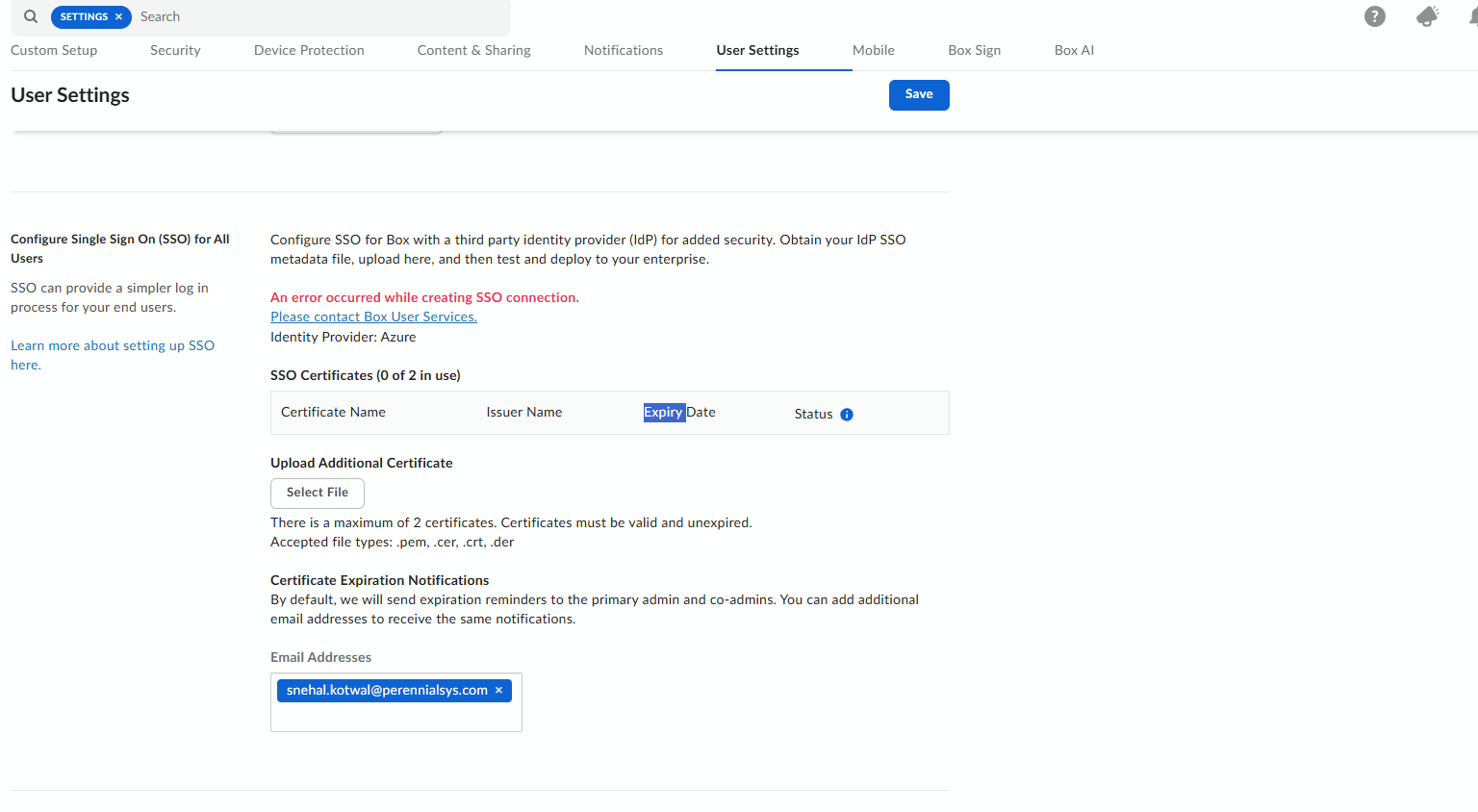Click into the Search field

[318, 17]
